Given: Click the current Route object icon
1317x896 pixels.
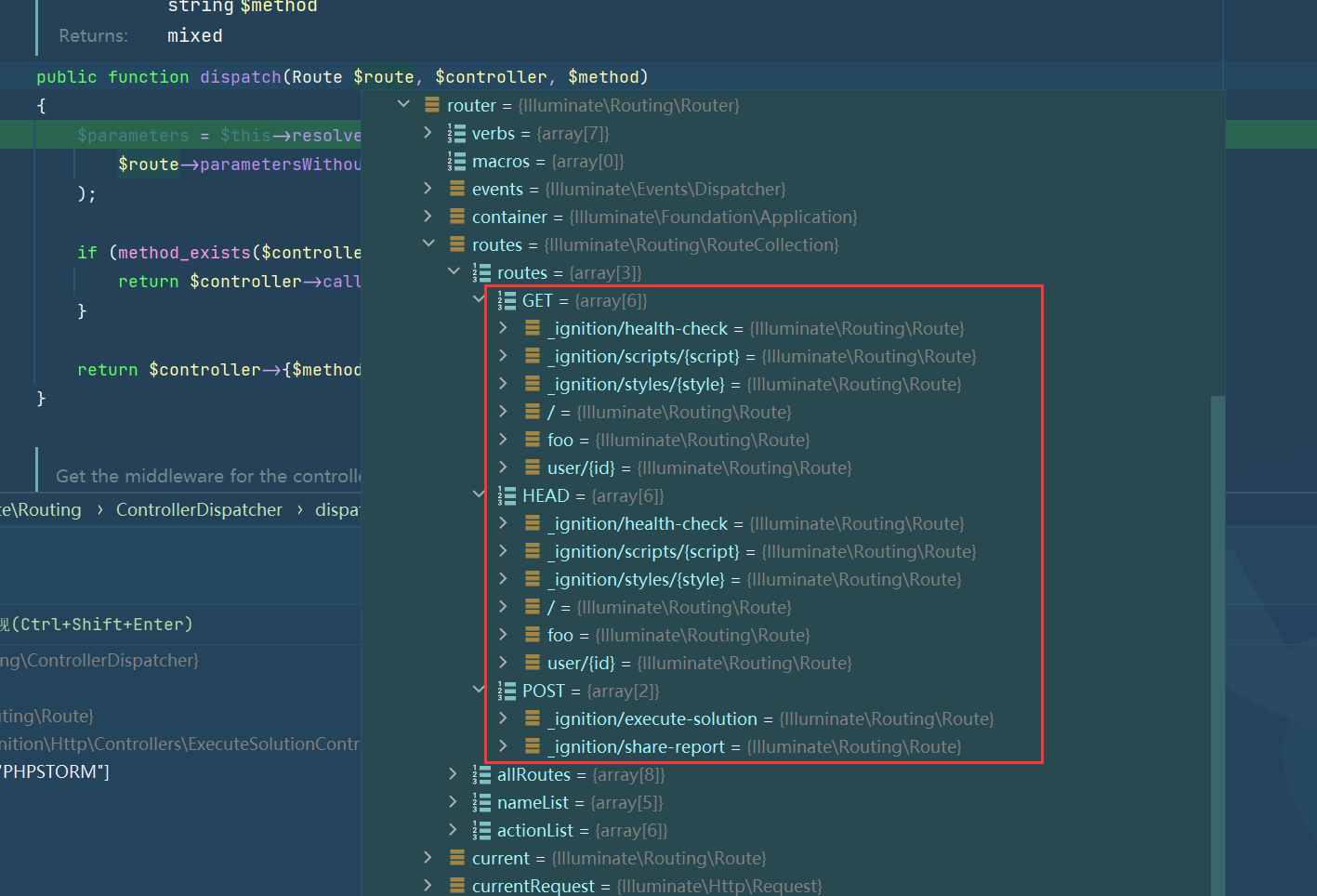Looking at the screenshot, I should point(457,858).
